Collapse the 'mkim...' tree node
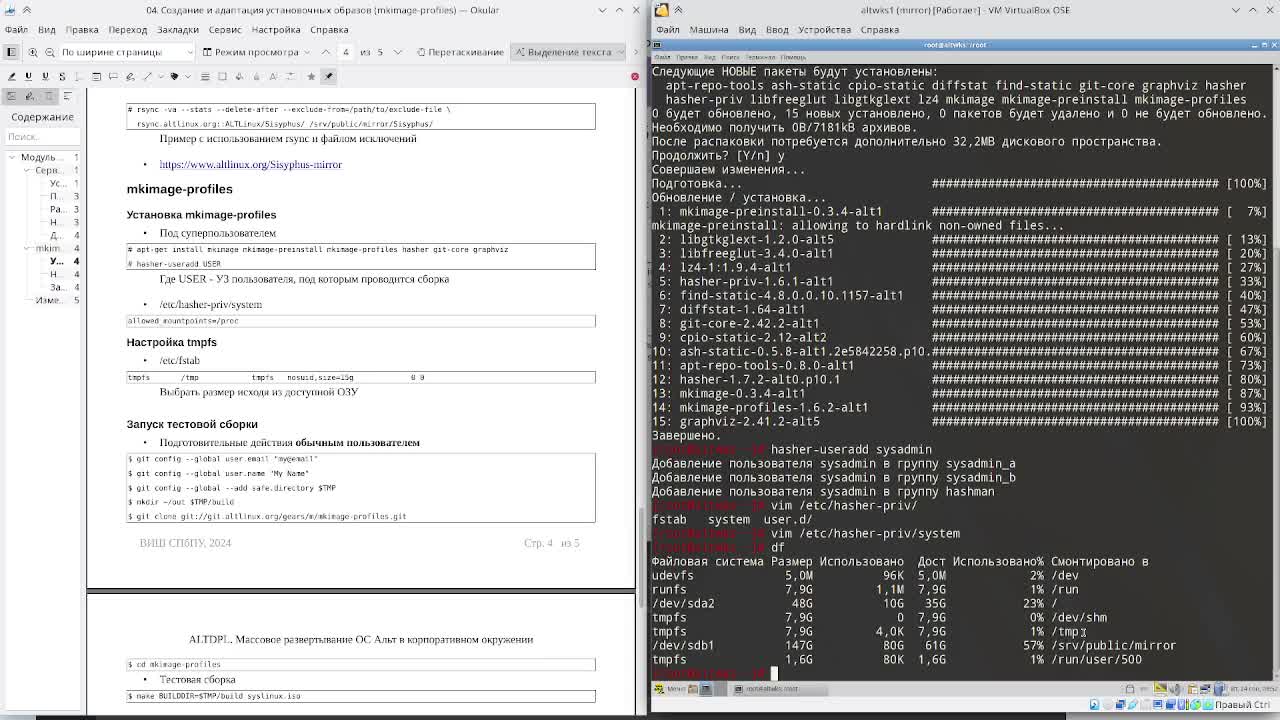This screenshot has height=720, width=1280. pos(27,248)
